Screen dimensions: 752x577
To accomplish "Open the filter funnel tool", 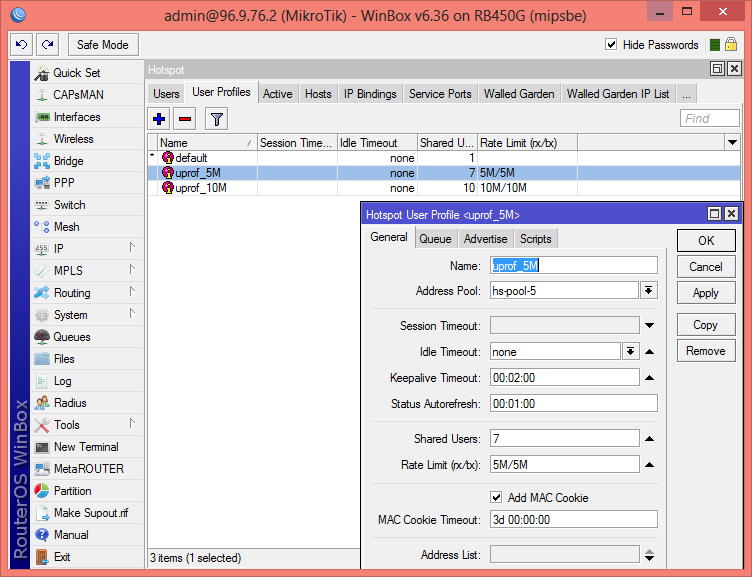I will click(216, 118).
